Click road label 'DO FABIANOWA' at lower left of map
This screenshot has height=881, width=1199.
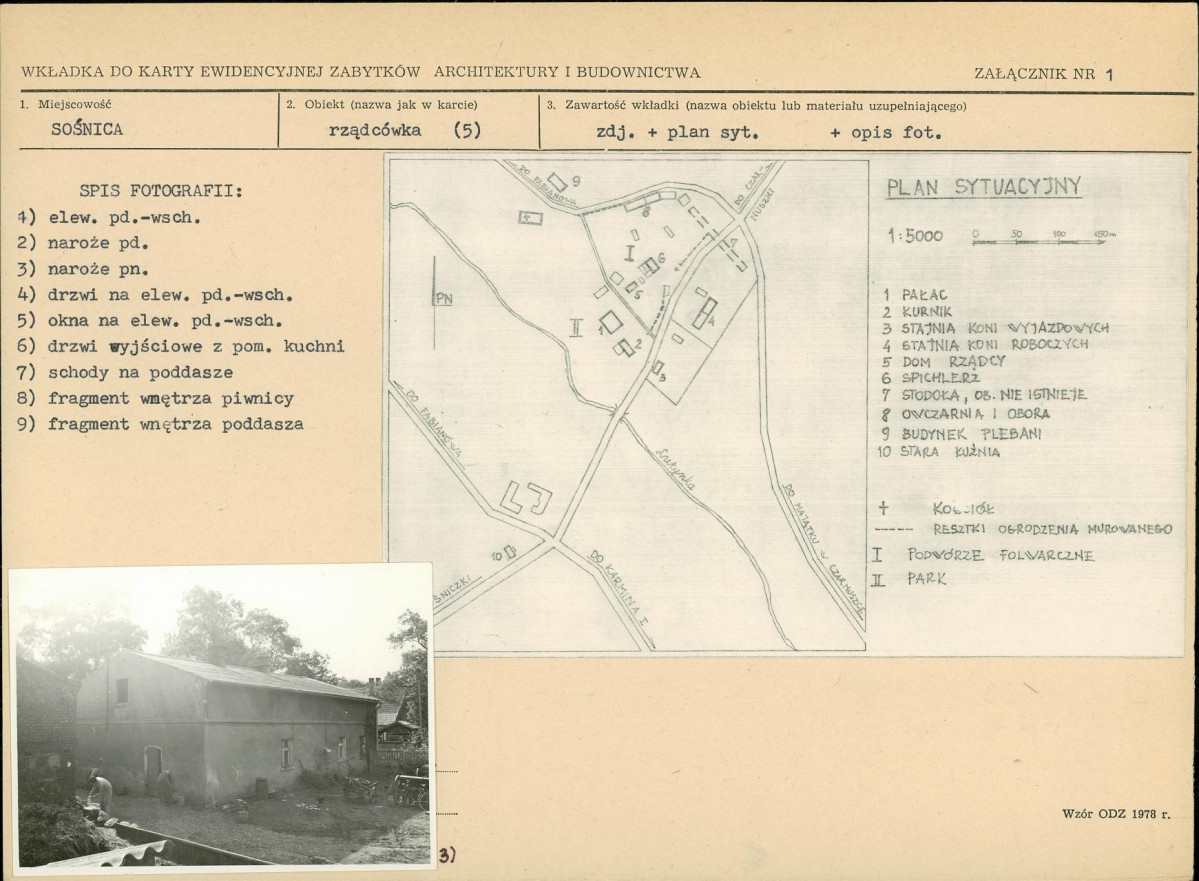(433, 425)
